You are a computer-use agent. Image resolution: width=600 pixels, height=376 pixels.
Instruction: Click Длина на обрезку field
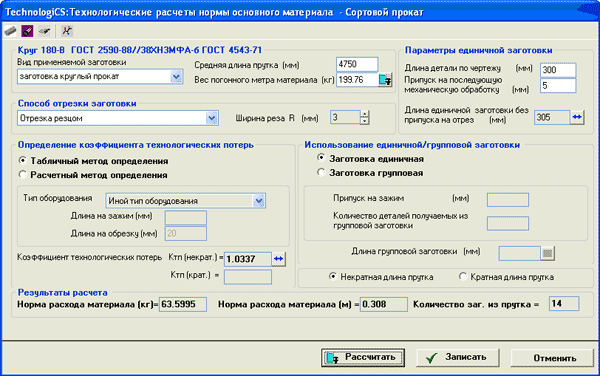point(186,234)
